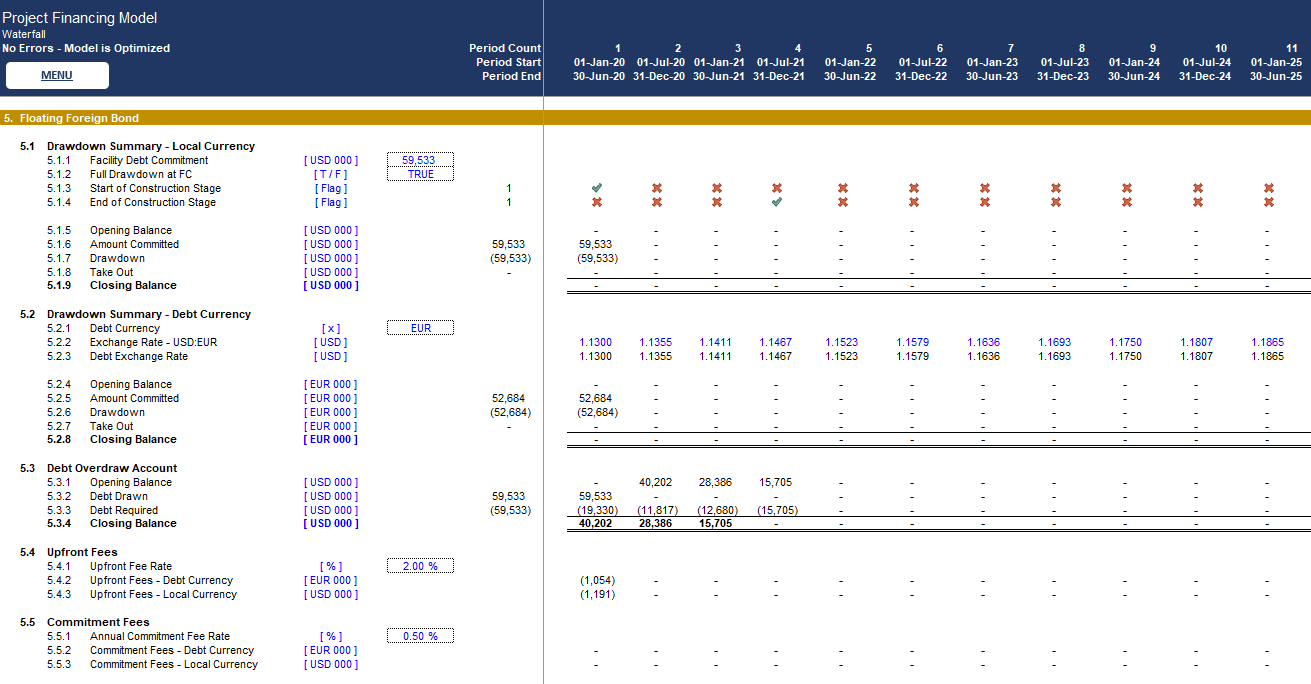
Task: Toggle the TRUE value for Full Drawdown at FC
Action: pos(420,172)
